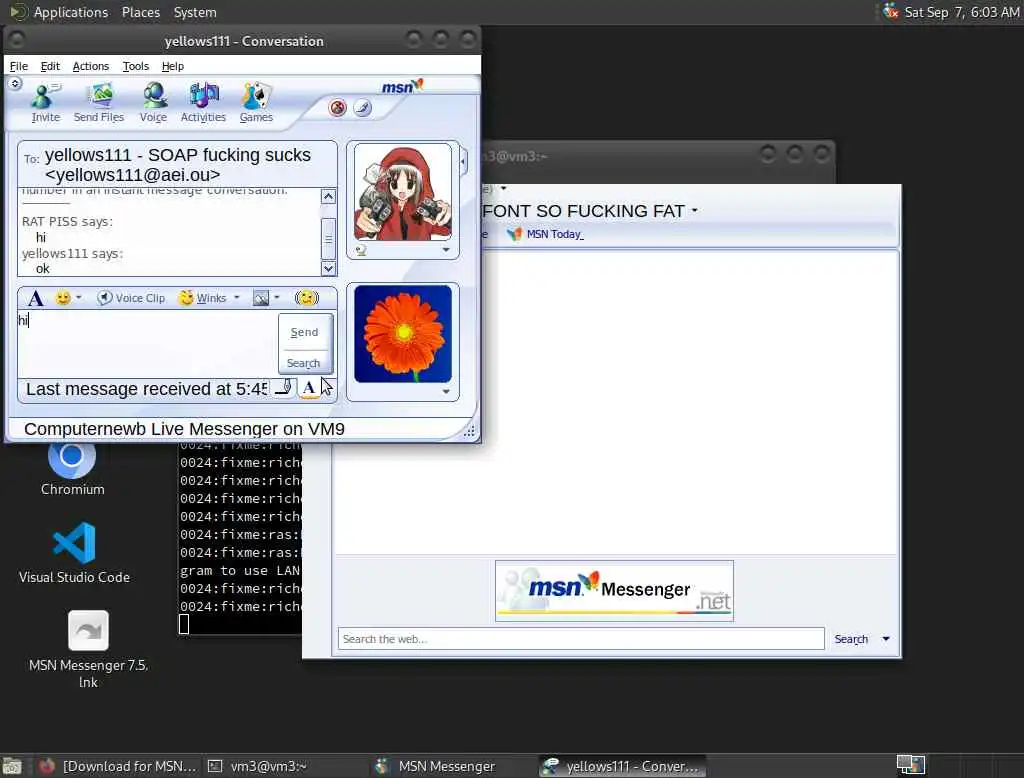Open emoticon dropdown arrow

point(78,298)
